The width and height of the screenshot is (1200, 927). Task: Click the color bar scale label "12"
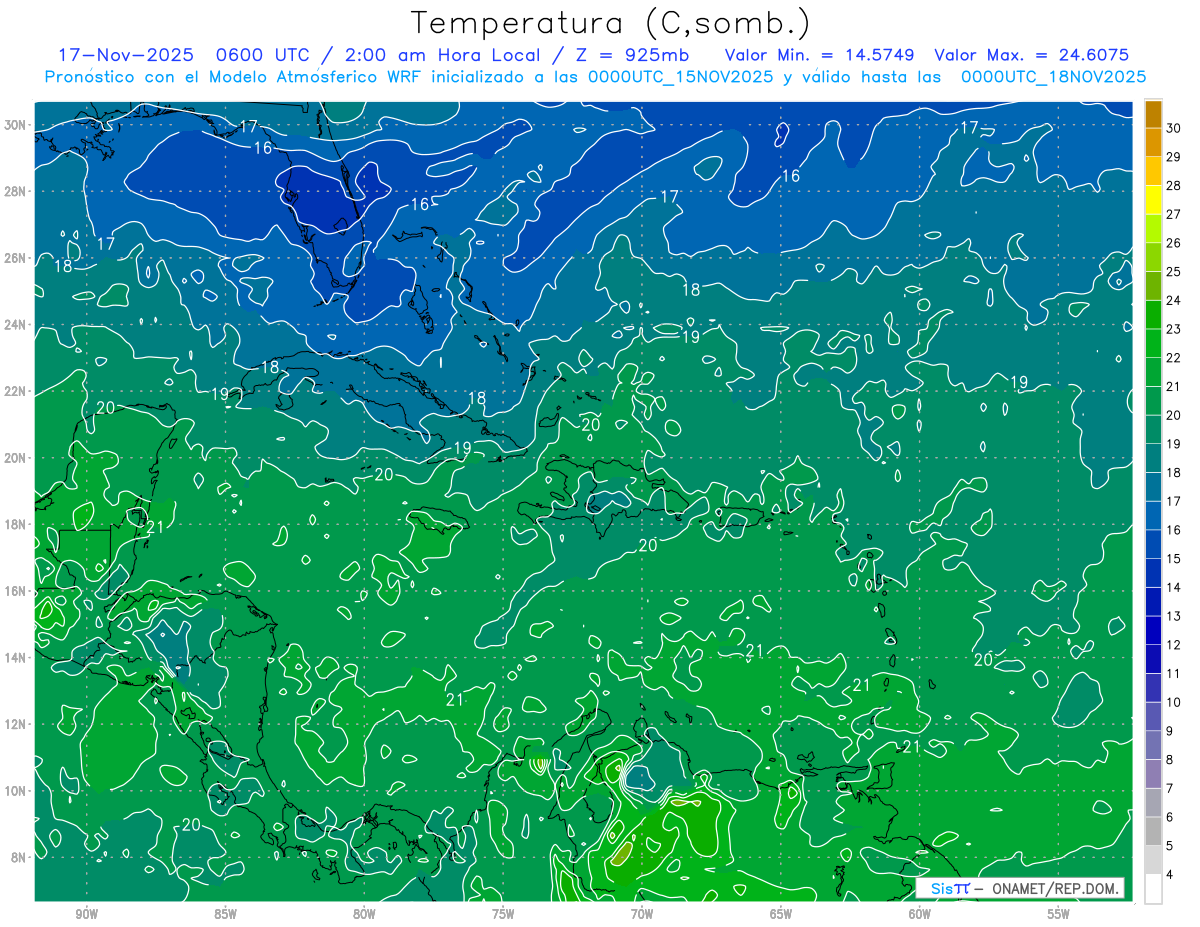tap(1173, 645)
